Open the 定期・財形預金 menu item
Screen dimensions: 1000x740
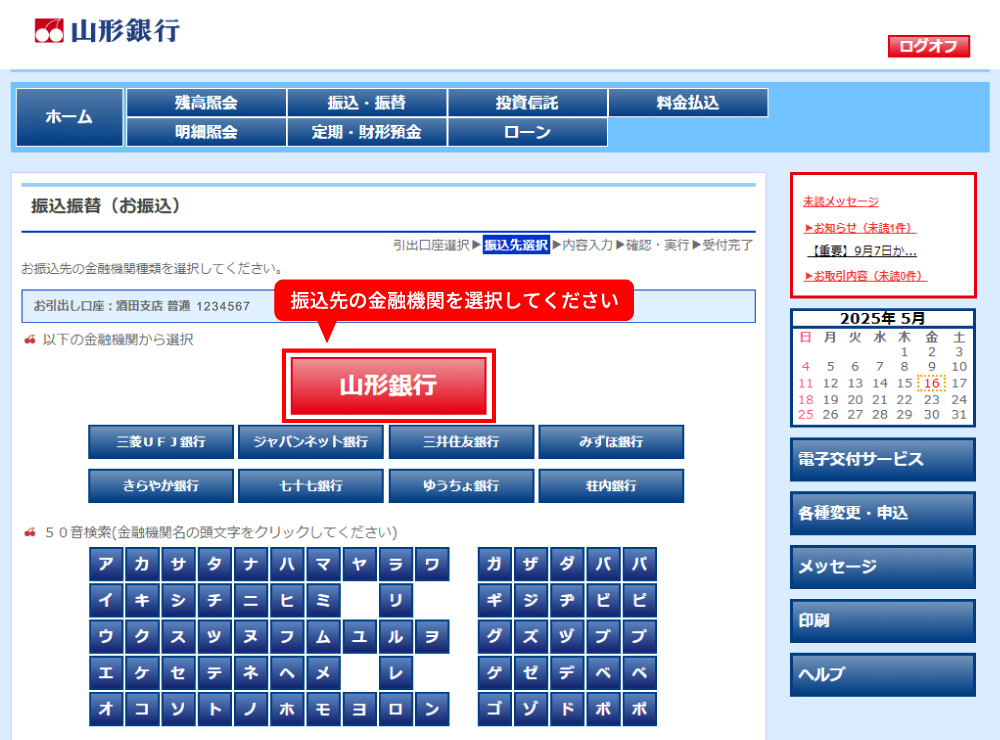(367, 132)
